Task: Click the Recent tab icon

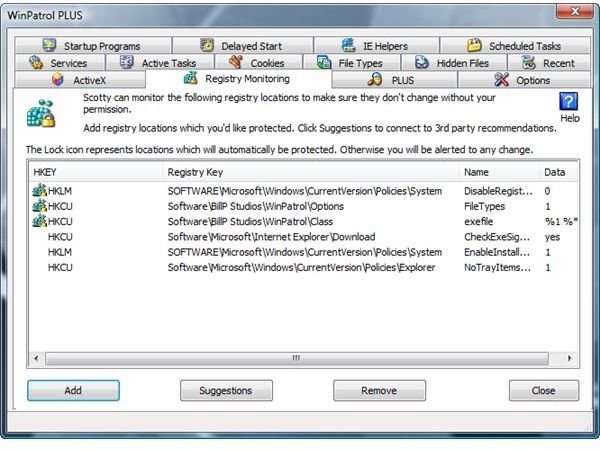Action: [x=529, y=62]
